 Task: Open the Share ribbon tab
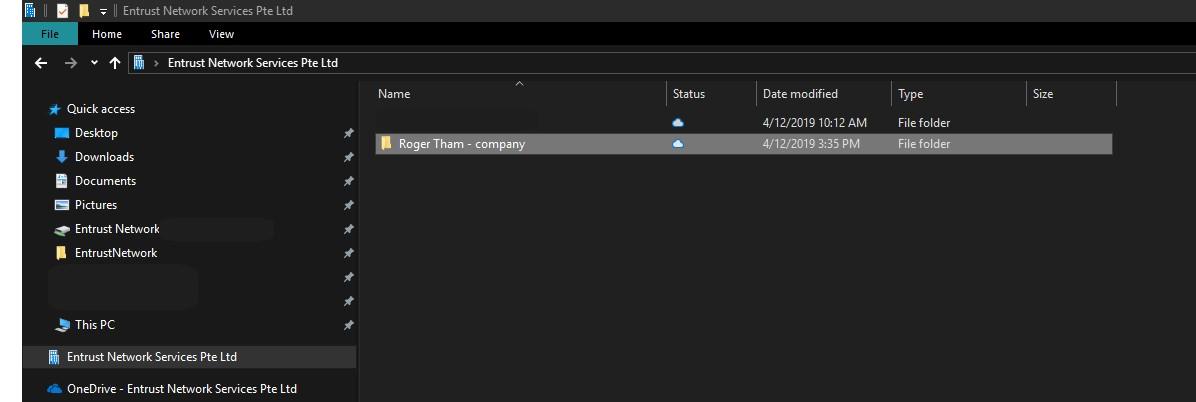click(x=166, y=34)
